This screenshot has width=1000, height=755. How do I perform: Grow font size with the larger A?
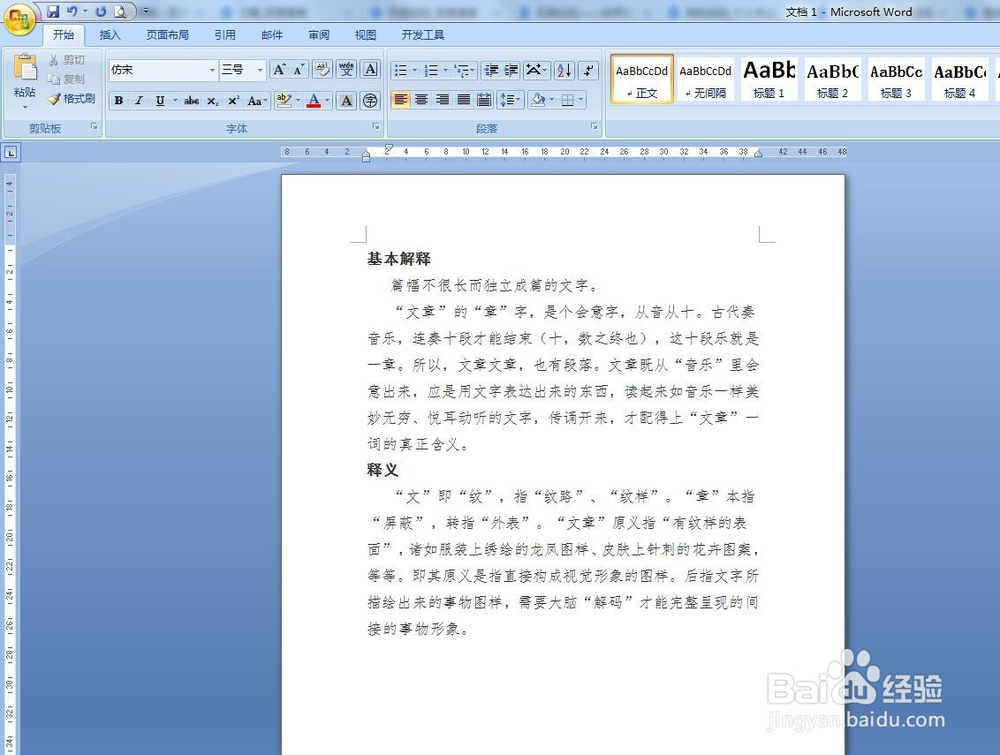click(279, 70)
